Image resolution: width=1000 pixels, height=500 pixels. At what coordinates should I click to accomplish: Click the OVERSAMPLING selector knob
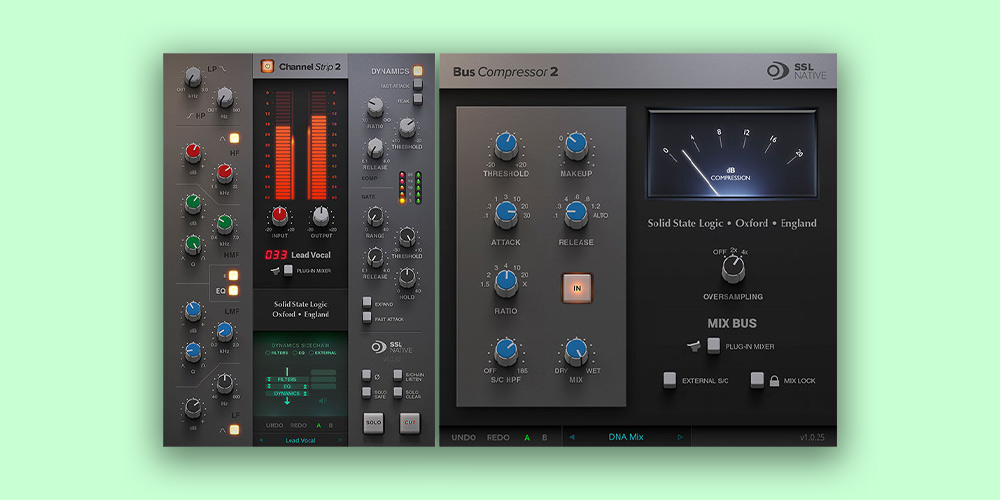tap(733, 270)
